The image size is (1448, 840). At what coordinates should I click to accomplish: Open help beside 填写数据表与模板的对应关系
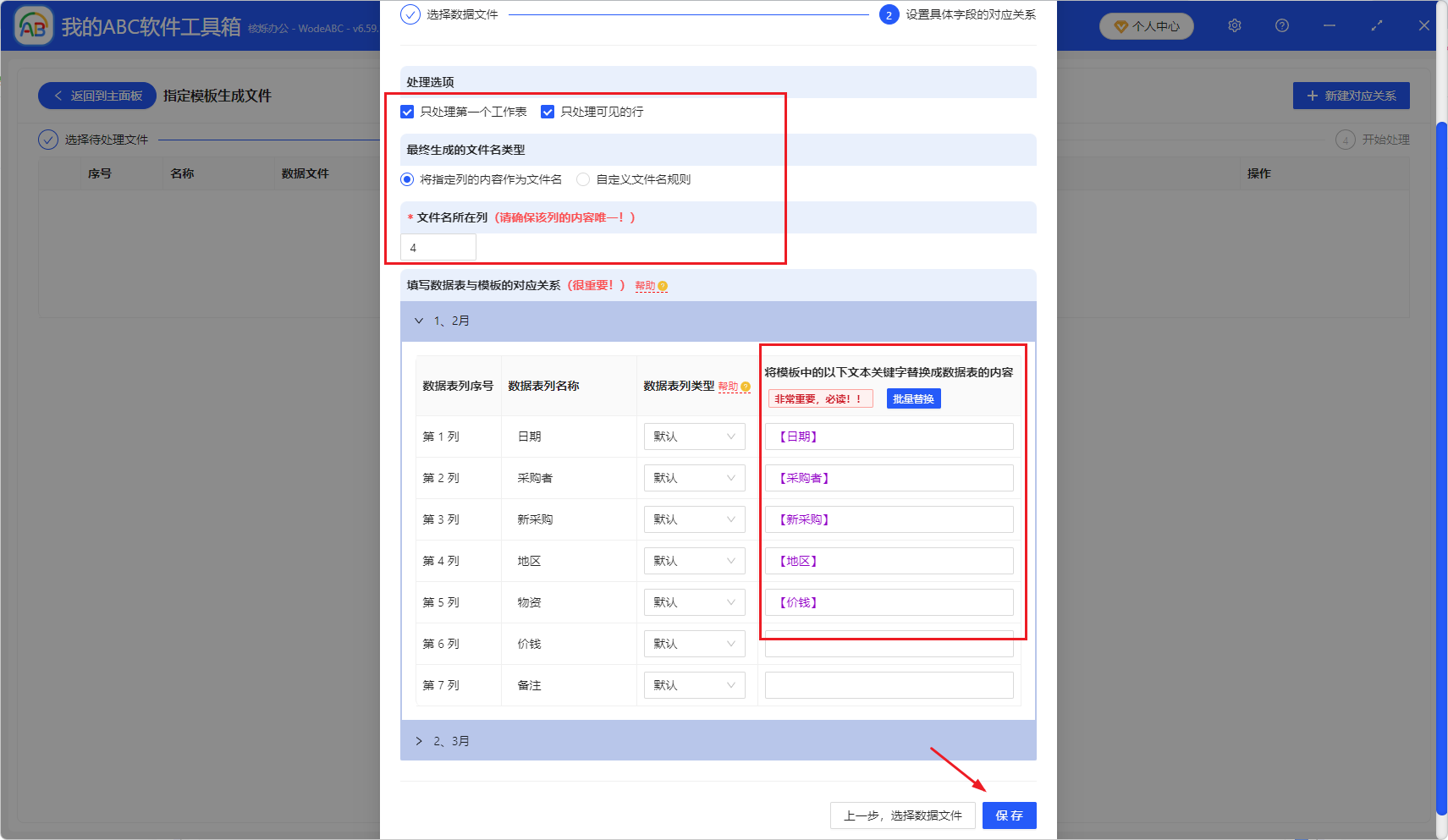[x=663, y=286]
